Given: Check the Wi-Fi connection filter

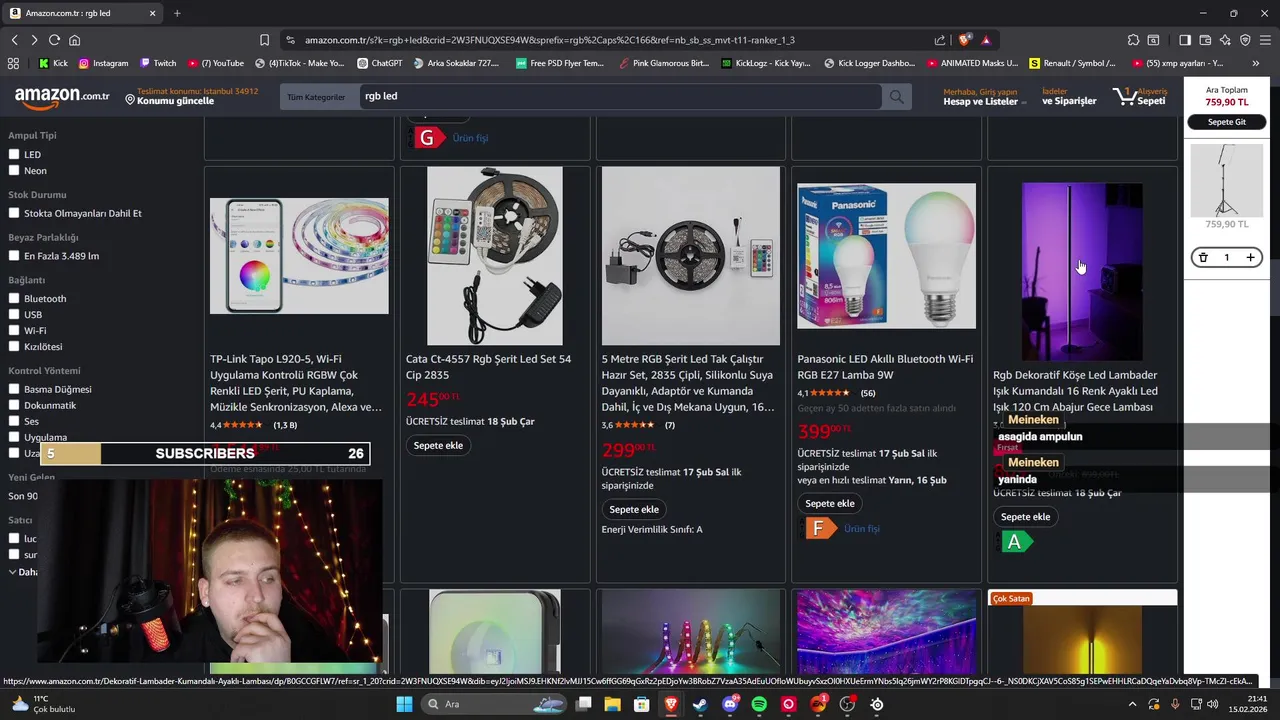Looking at the screenshot, I should pyautogui.click(x=14, y=331).
